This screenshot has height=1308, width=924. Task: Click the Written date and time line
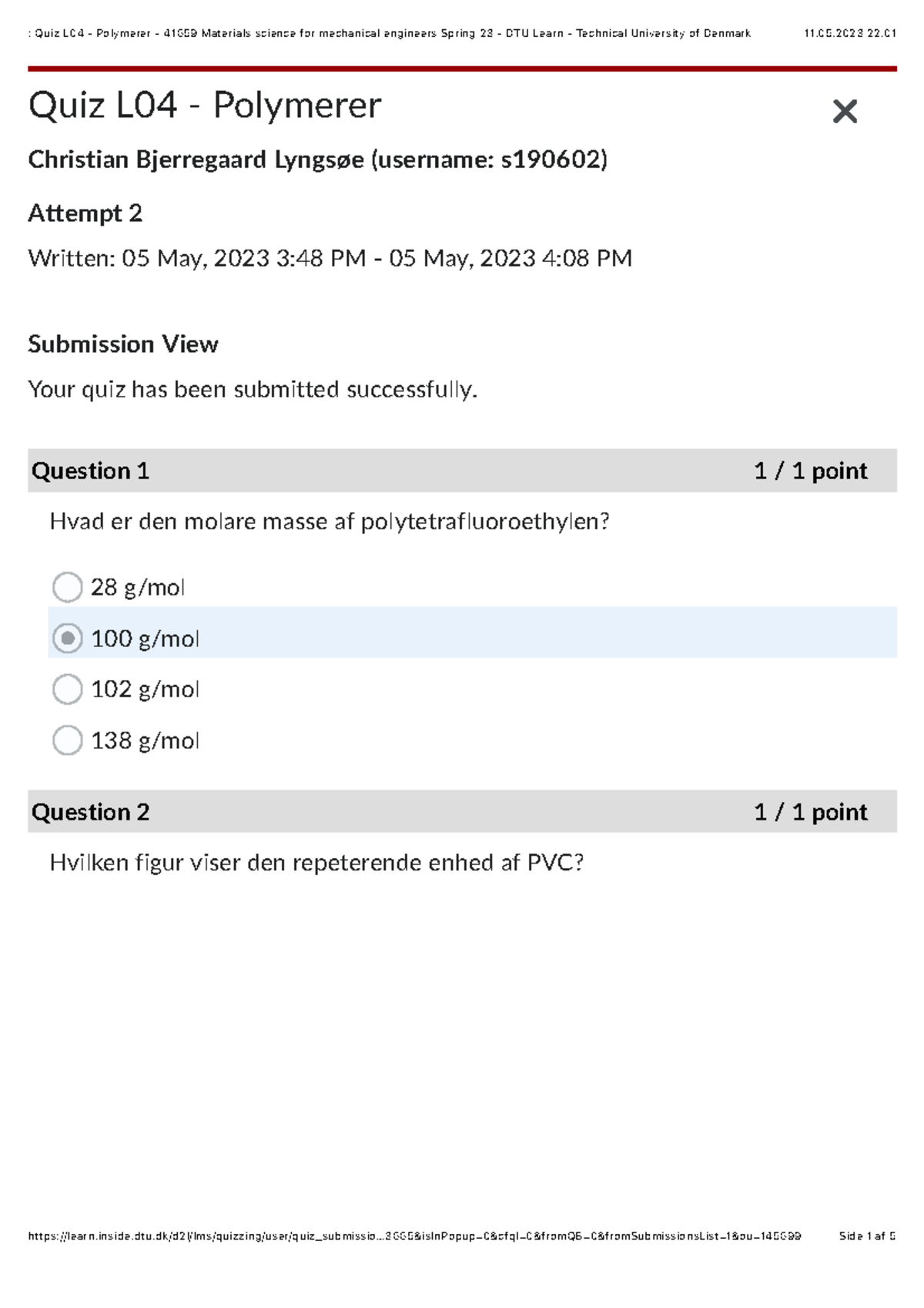[330, 258]
